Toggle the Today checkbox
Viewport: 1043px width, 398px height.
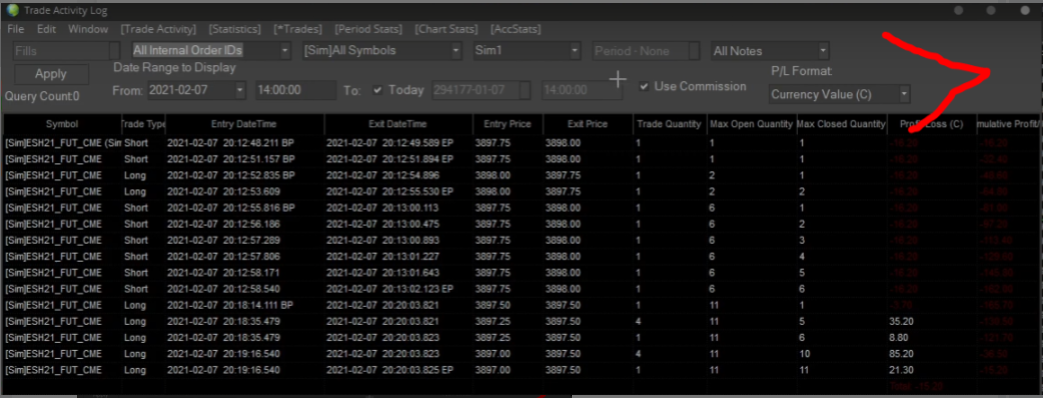point(378,90)
